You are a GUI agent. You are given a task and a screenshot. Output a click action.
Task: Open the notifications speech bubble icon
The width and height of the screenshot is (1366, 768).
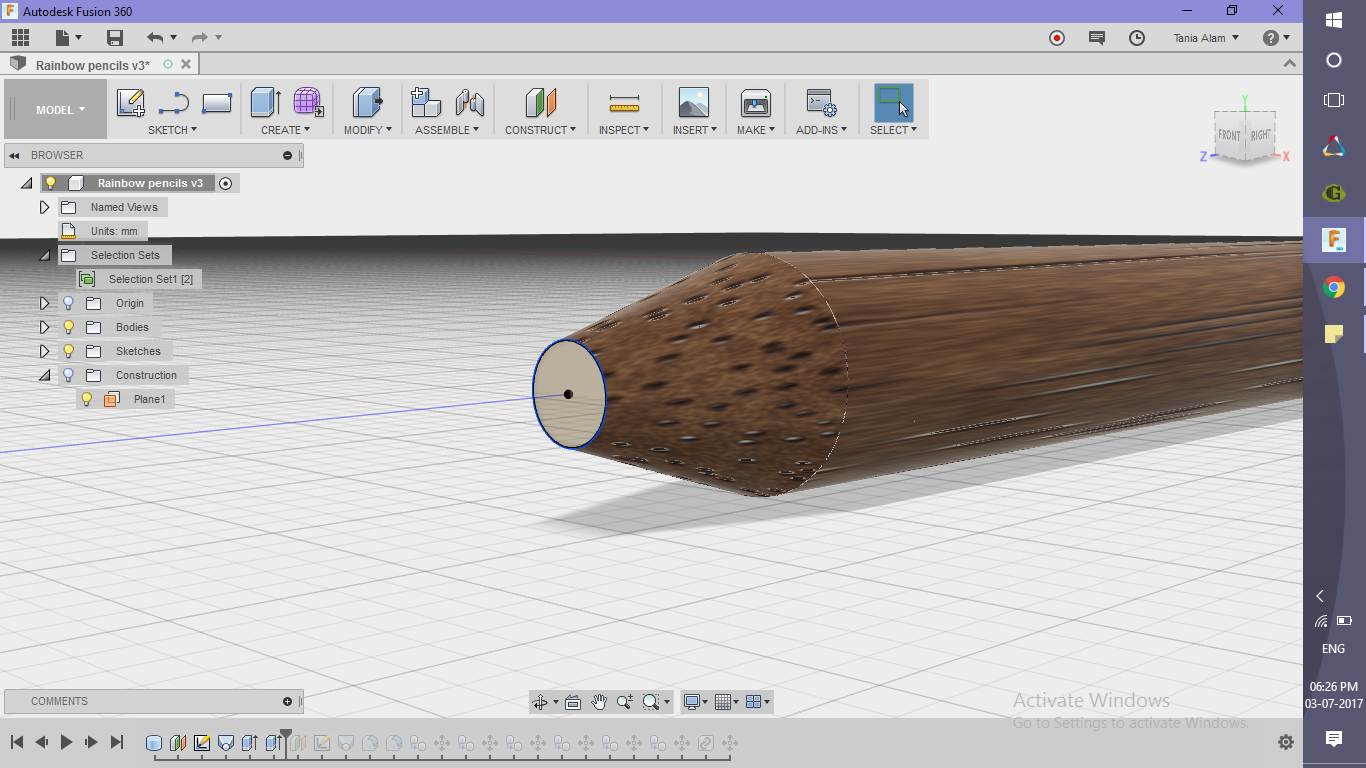coord(1097,38)
